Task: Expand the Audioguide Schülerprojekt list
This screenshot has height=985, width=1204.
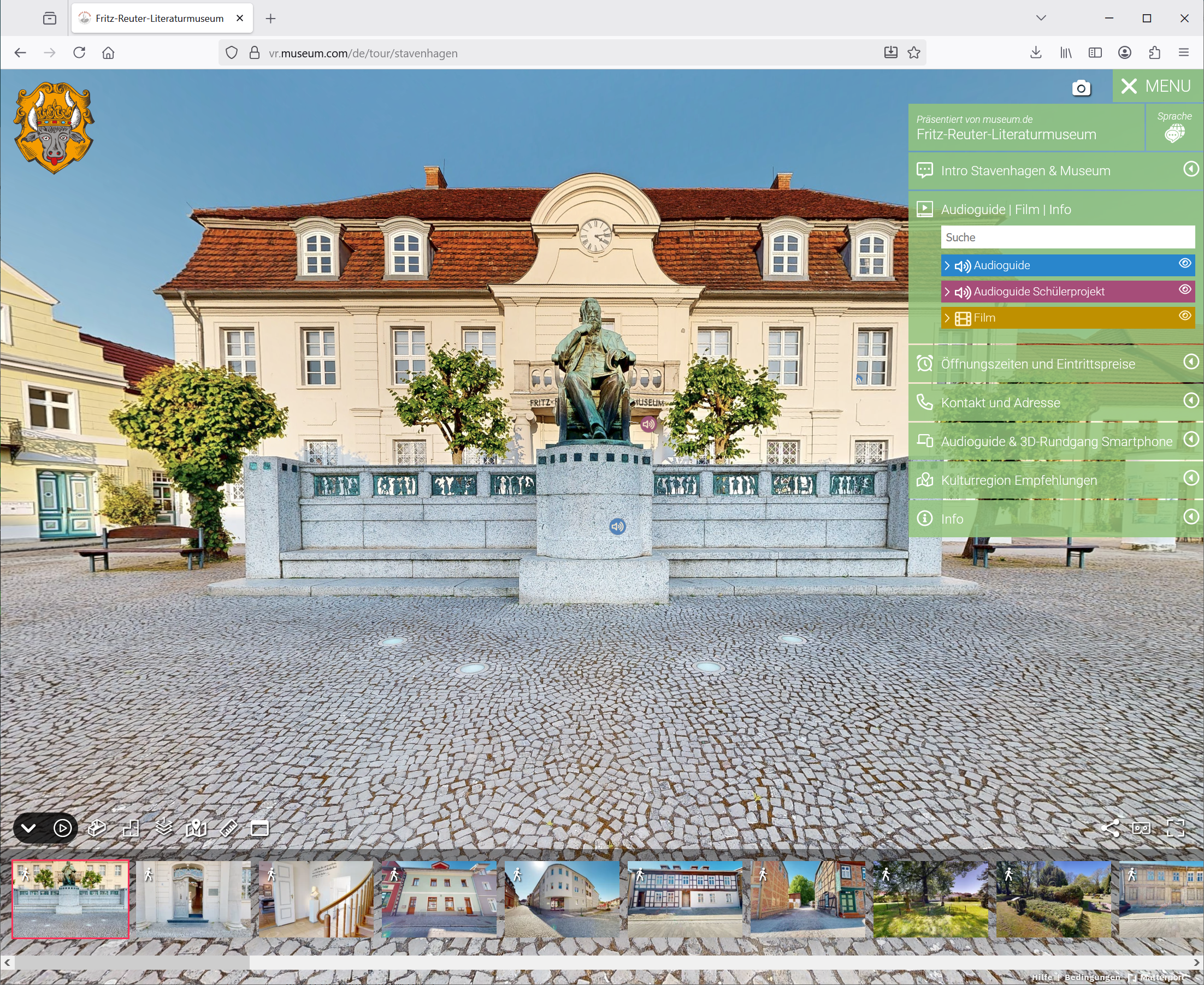Action: pos(947,292)
